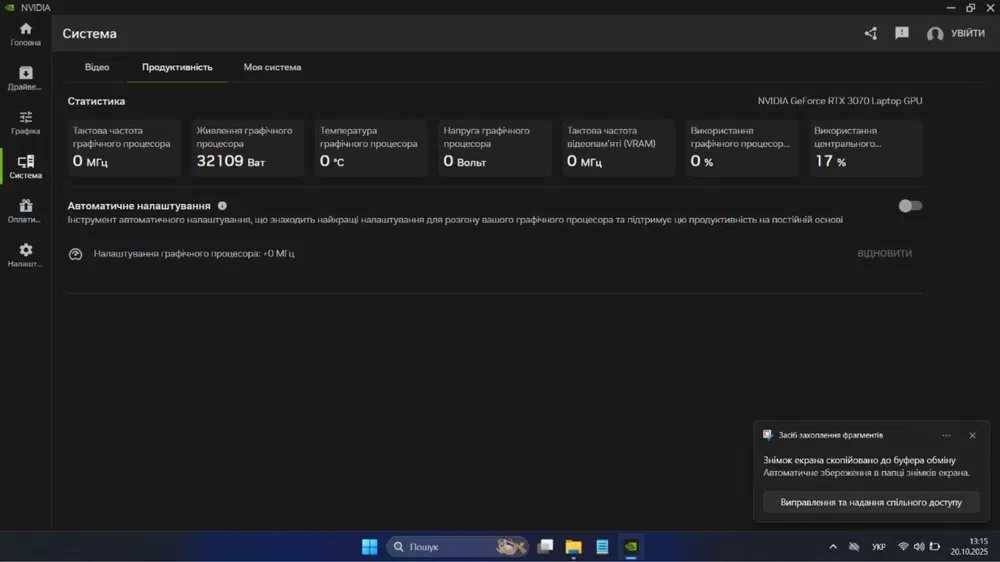Click the NVIDIA app taskbar icon
The width and height of the screenshot is (1000, 562).
coord(631,547)
